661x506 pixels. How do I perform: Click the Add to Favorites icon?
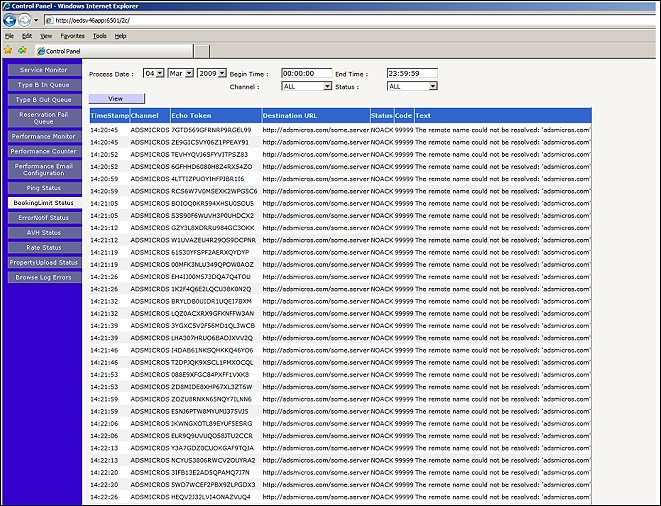coord(20,49)
